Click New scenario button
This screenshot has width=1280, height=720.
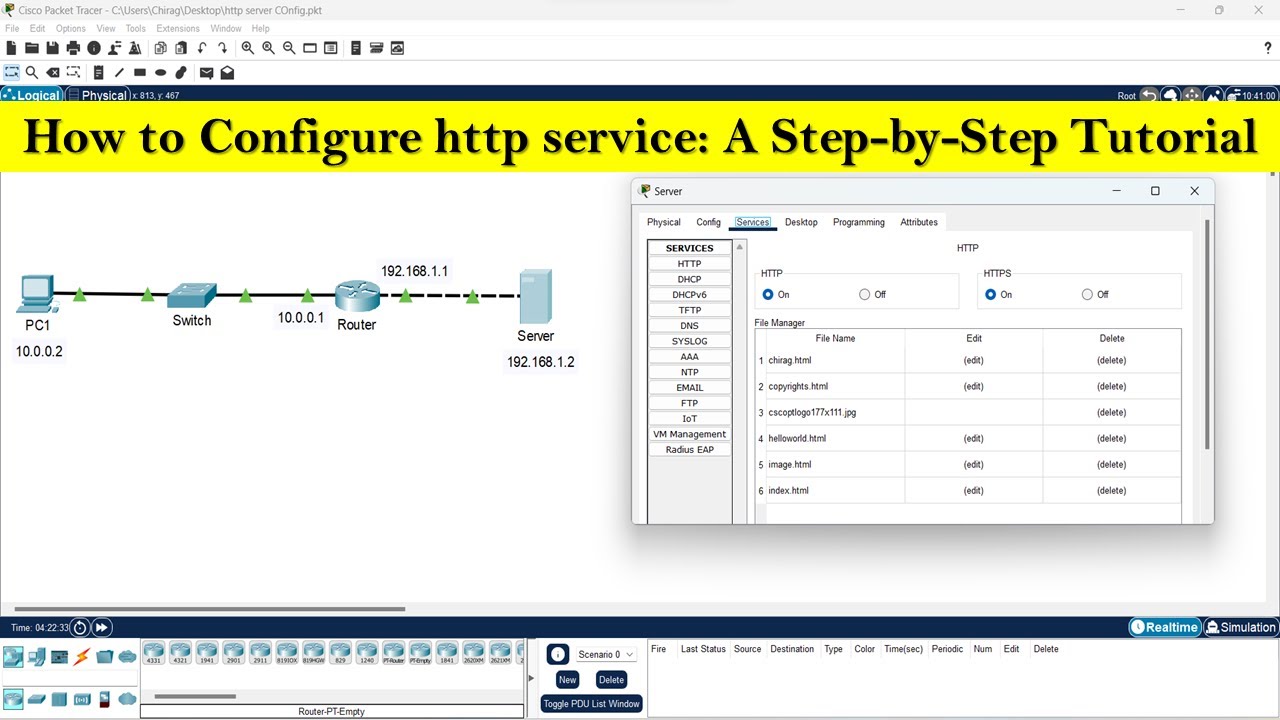(567, 679)
